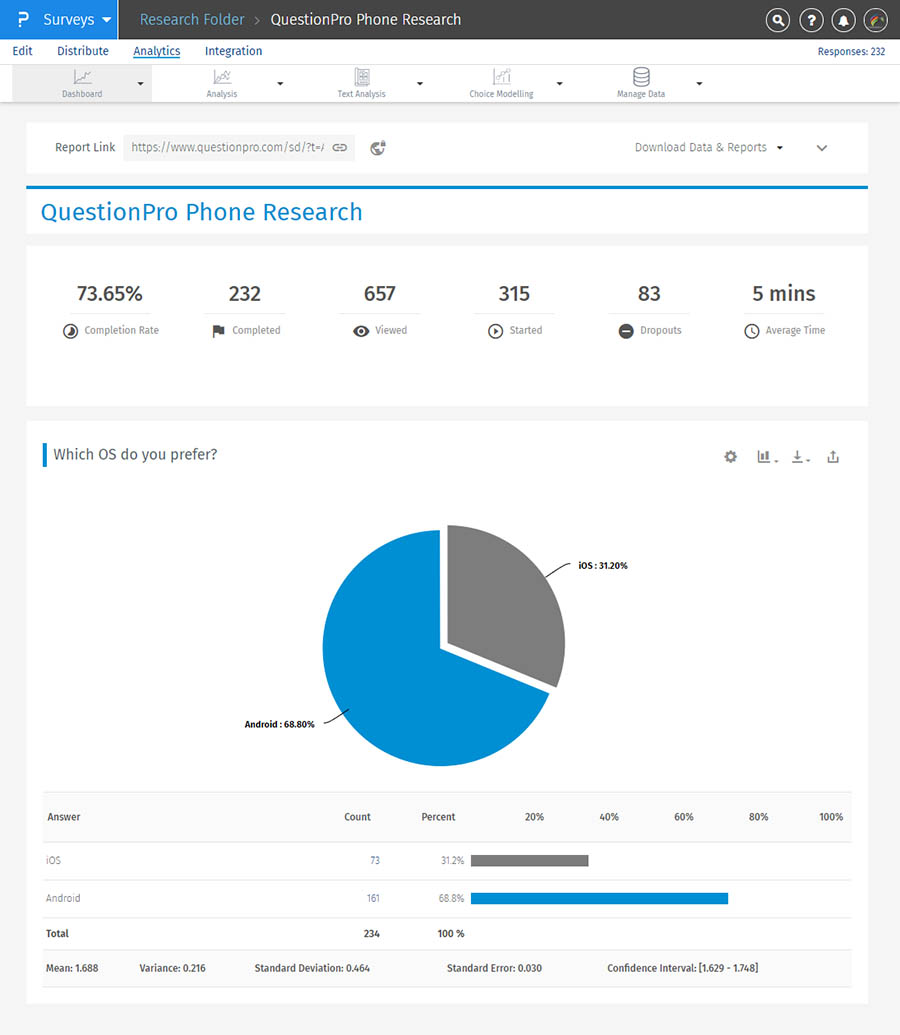This screenshot has height=1035, width=900.
Task: Switch to the Distribute tab
Action: 83,51
